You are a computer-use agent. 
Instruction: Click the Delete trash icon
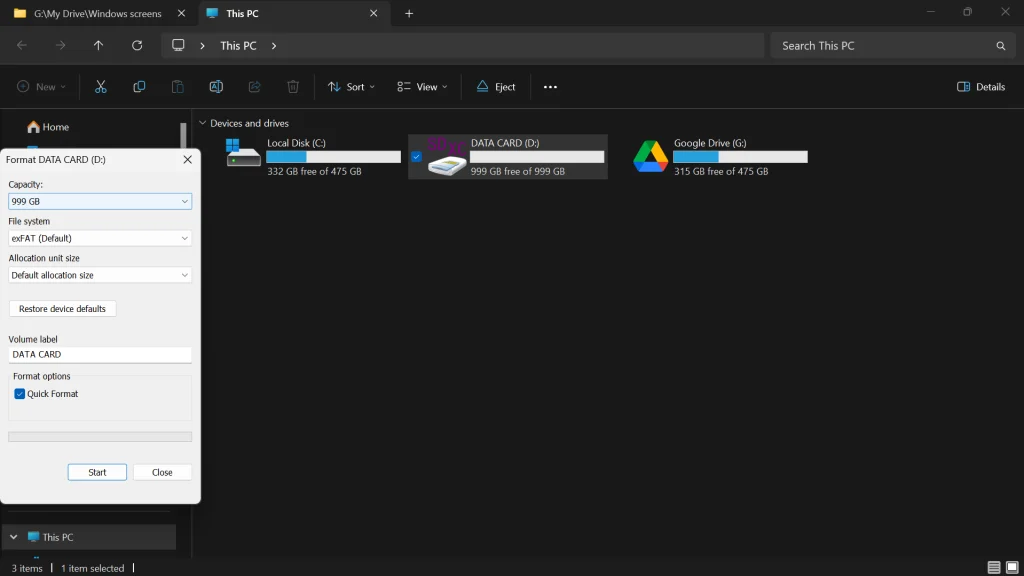click(293, 87)
